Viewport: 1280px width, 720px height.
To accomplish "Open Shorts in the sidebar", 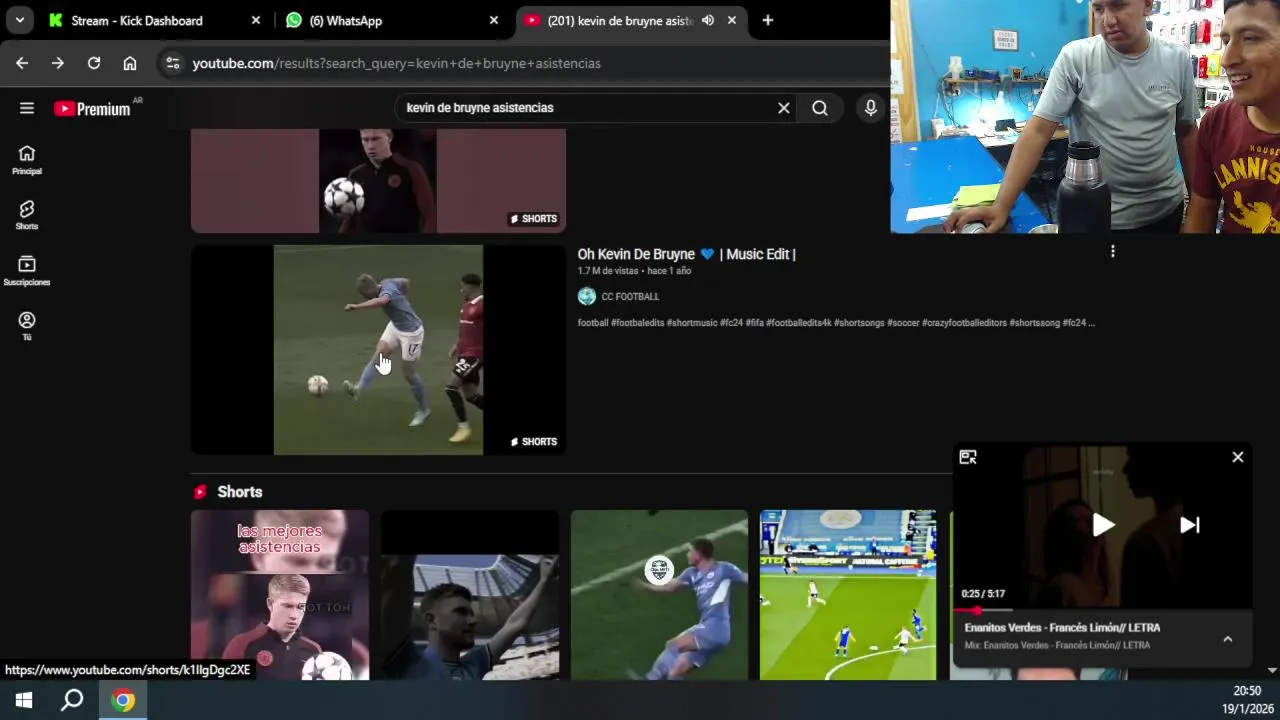I will [x=27, y=215].
